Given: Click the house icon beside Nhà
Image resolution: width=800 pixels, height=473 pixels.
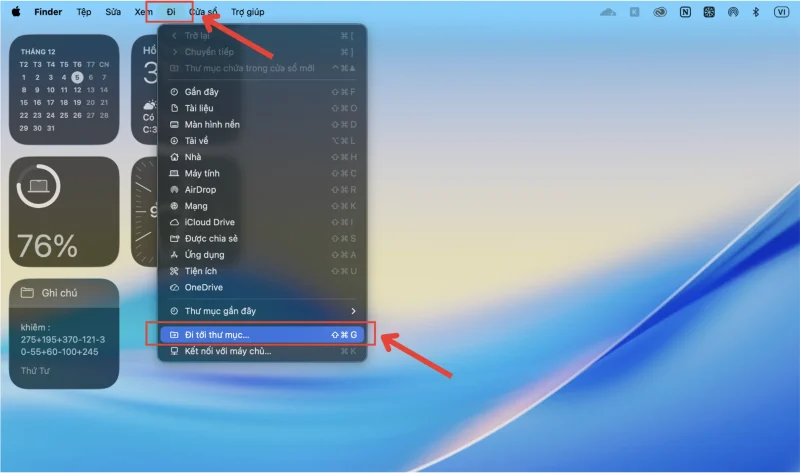Looking at the screenshot, I should (174, 157).
